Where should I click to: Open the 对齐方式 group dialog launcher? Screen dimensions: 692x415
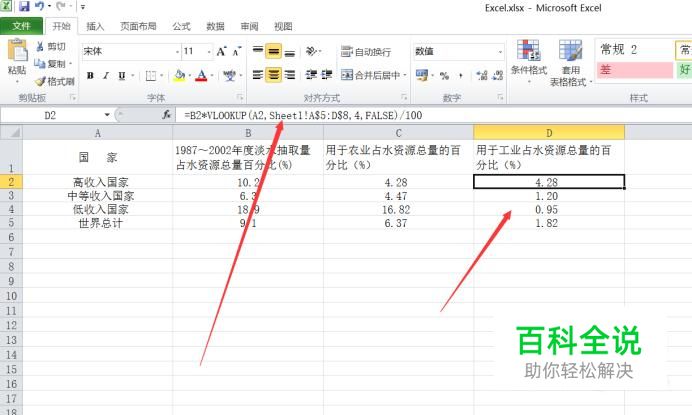404,97
